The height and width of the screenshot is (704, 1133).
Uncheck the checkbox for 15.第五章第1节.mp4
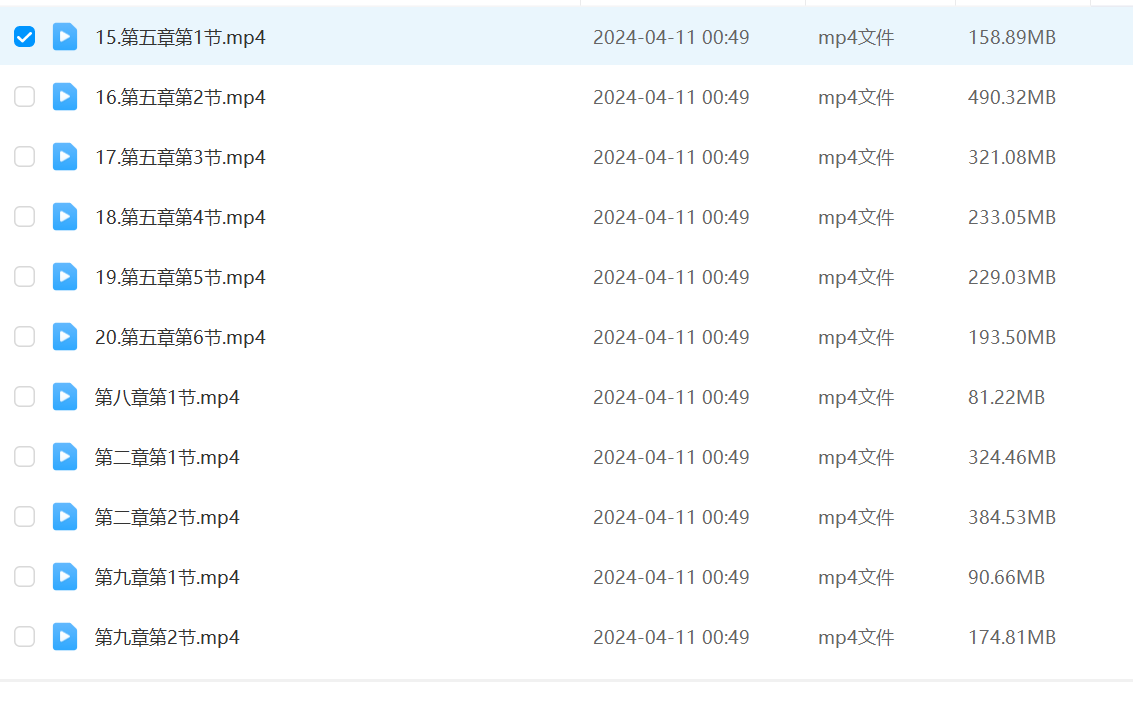click(24, 37)
